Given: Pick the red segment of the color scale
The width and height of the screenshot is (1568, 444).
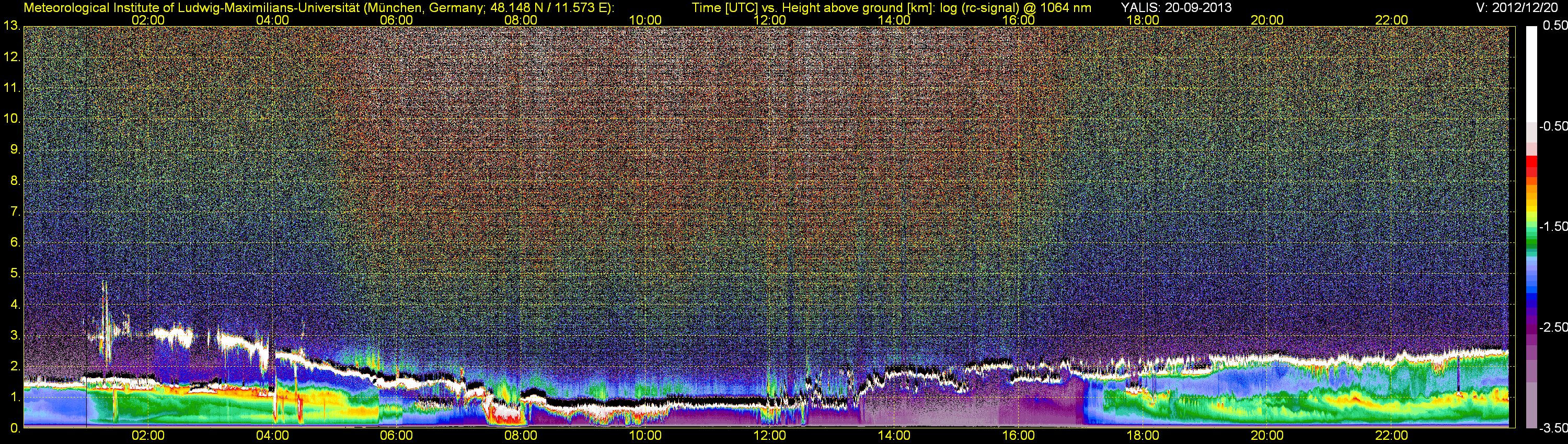Looking at the screenshot, I should pyautogui.click(x=1531, y=162).
